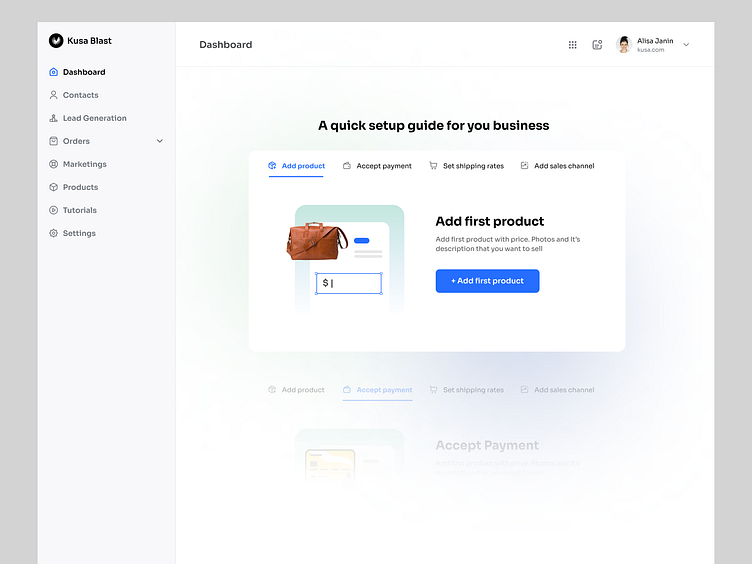Image resolution: width=752 pixels, height=564 pixels.
Task: Select the Add product tab
Action: pos(296,166)
